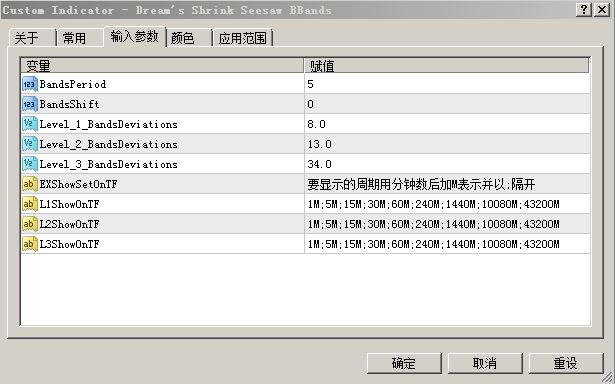Screen dimensions: 615x384
Task: Click the dialog resize grip corner
Action: (608, 378)
